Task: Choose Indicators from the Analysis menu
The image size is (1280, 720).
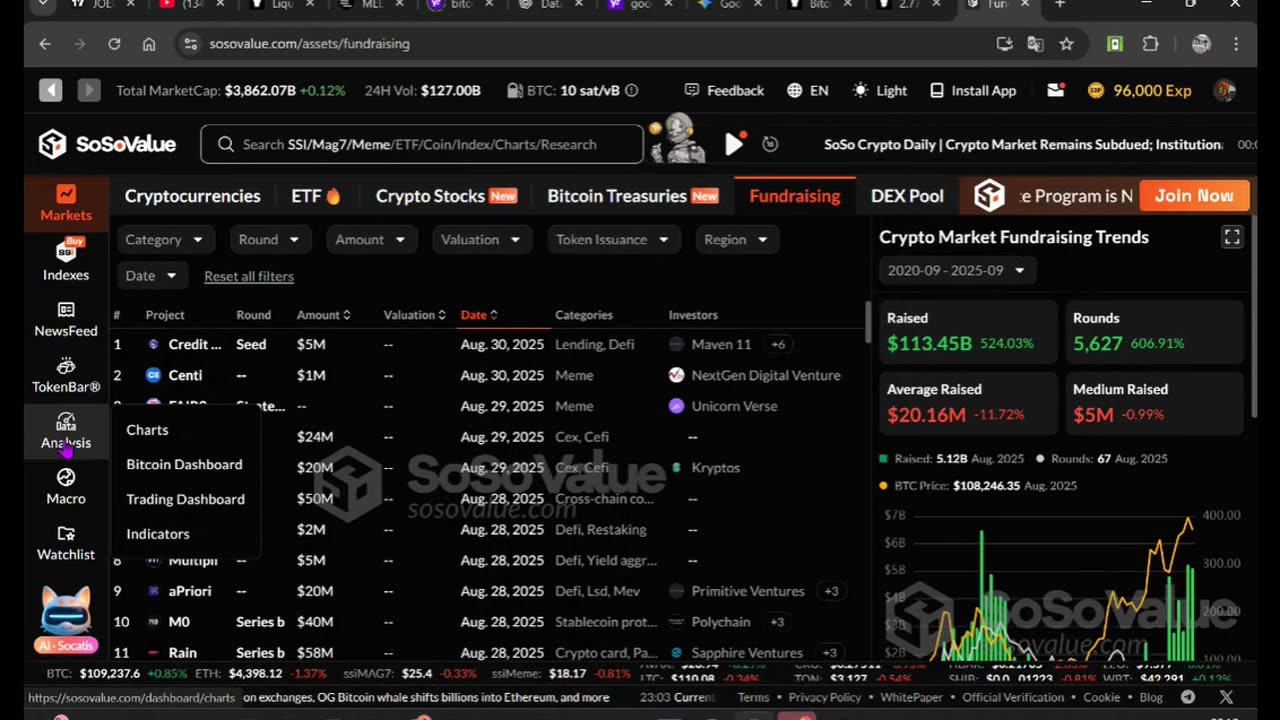Action: [158, 534]
